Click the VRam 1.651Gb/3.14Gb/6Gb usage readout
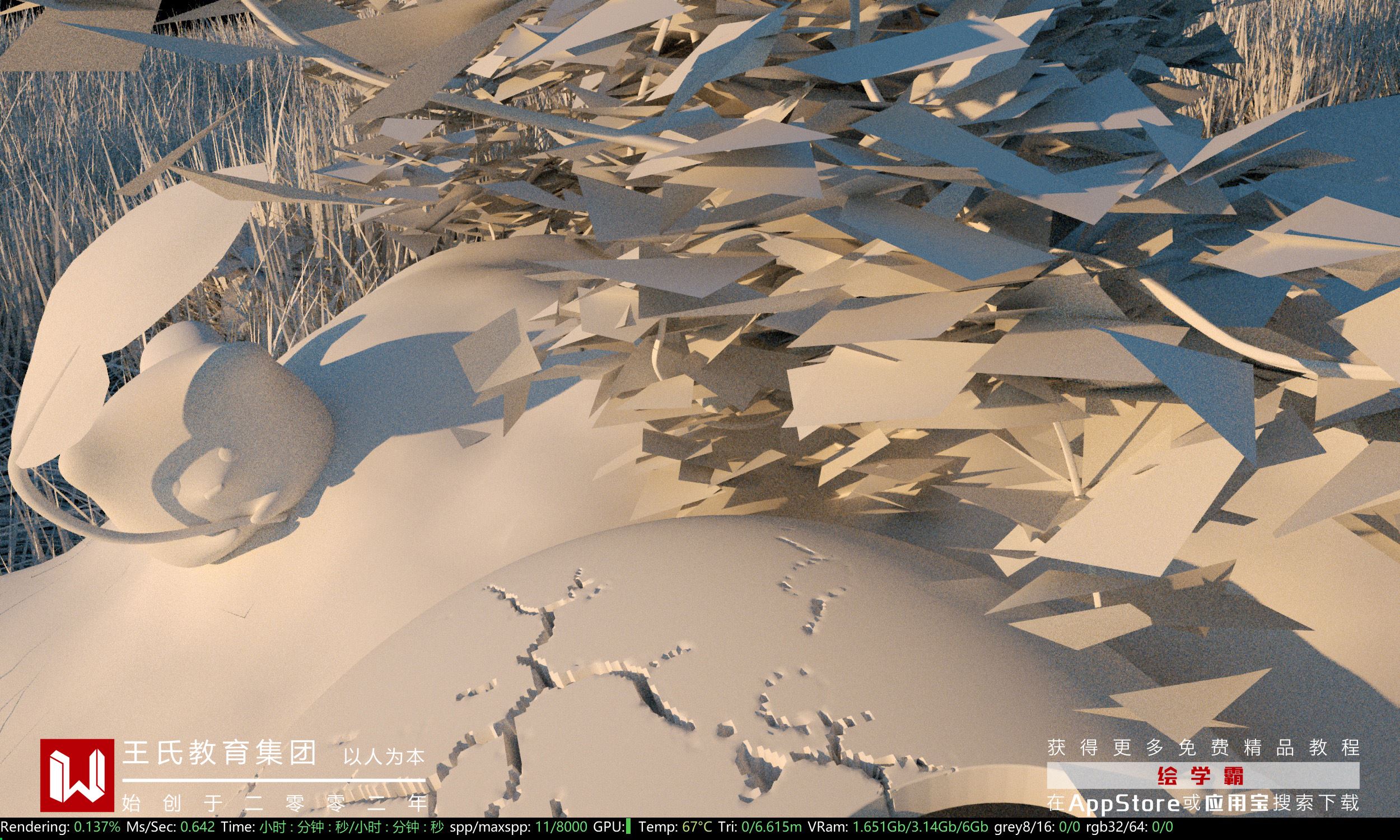 [920, 827]
